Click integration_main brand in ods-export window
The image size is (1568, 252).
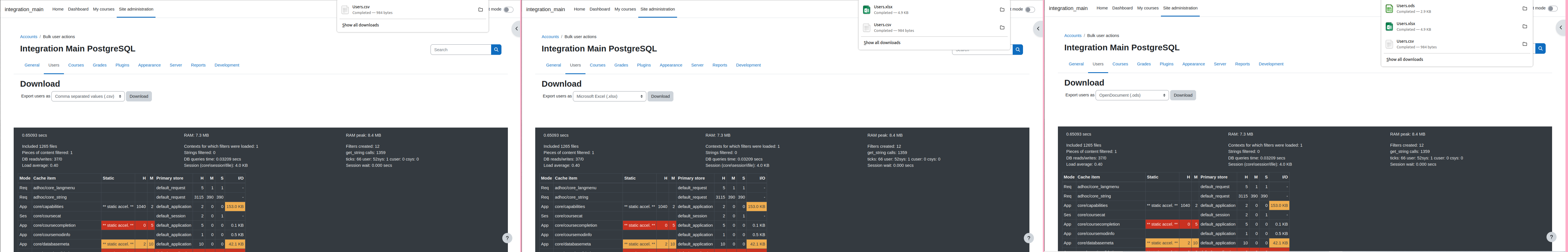coord(1068,8)
